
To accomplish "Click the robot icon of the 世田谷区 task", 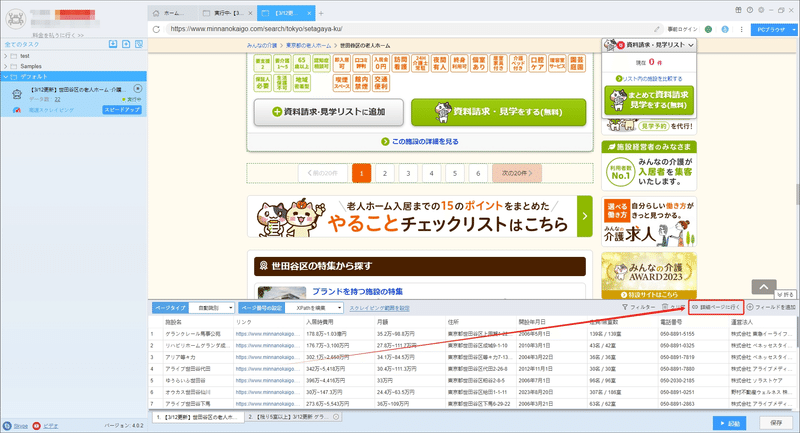I will tap(17, 94).
